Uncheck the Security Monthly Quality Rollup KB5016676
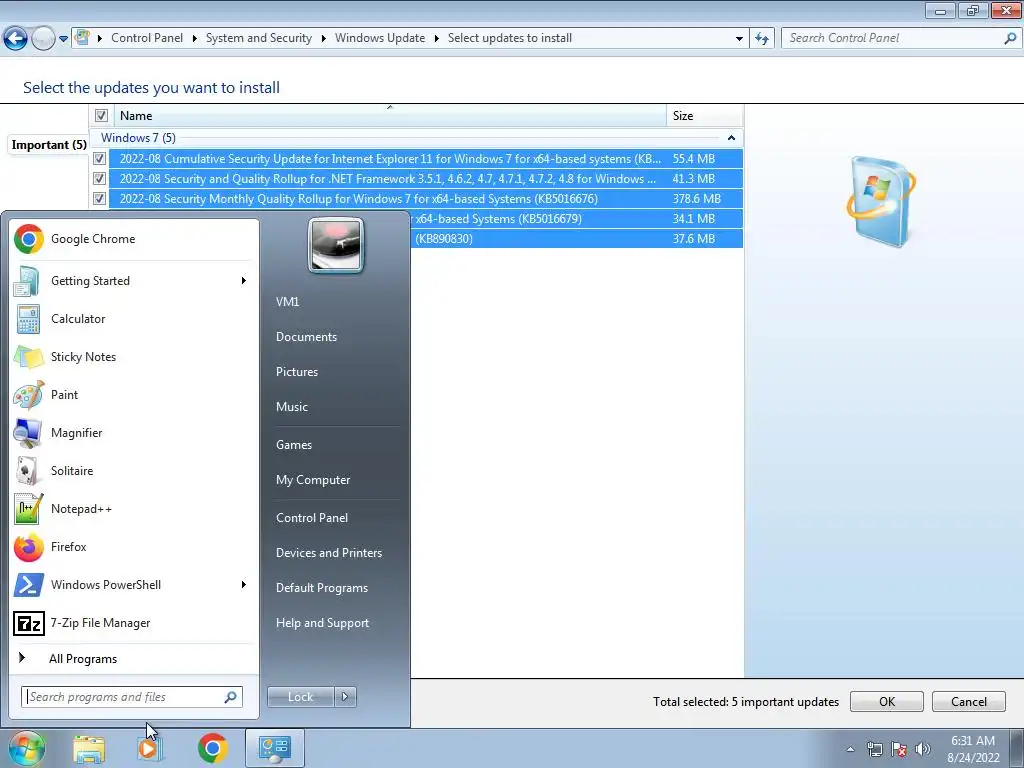 click(99, 199)
